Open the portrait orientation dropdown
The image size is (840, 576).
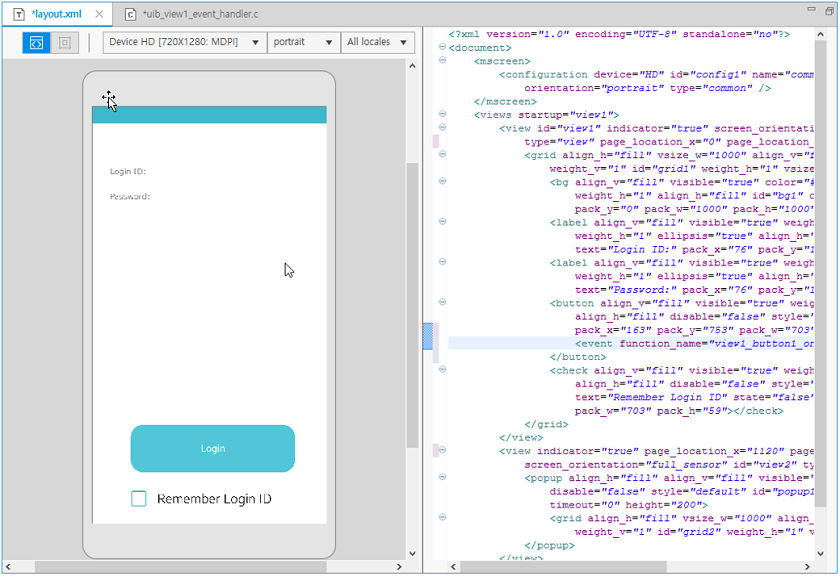[303, 43]
